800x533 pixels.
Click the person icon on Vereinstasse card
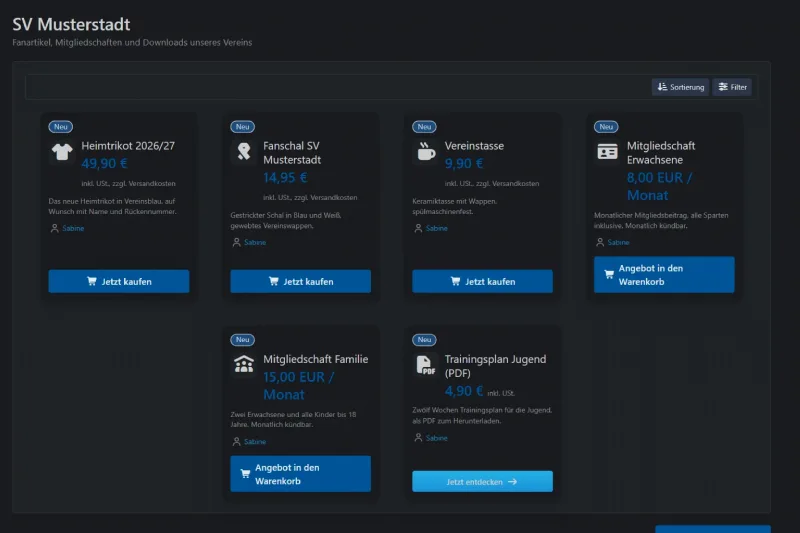point(418,229)
